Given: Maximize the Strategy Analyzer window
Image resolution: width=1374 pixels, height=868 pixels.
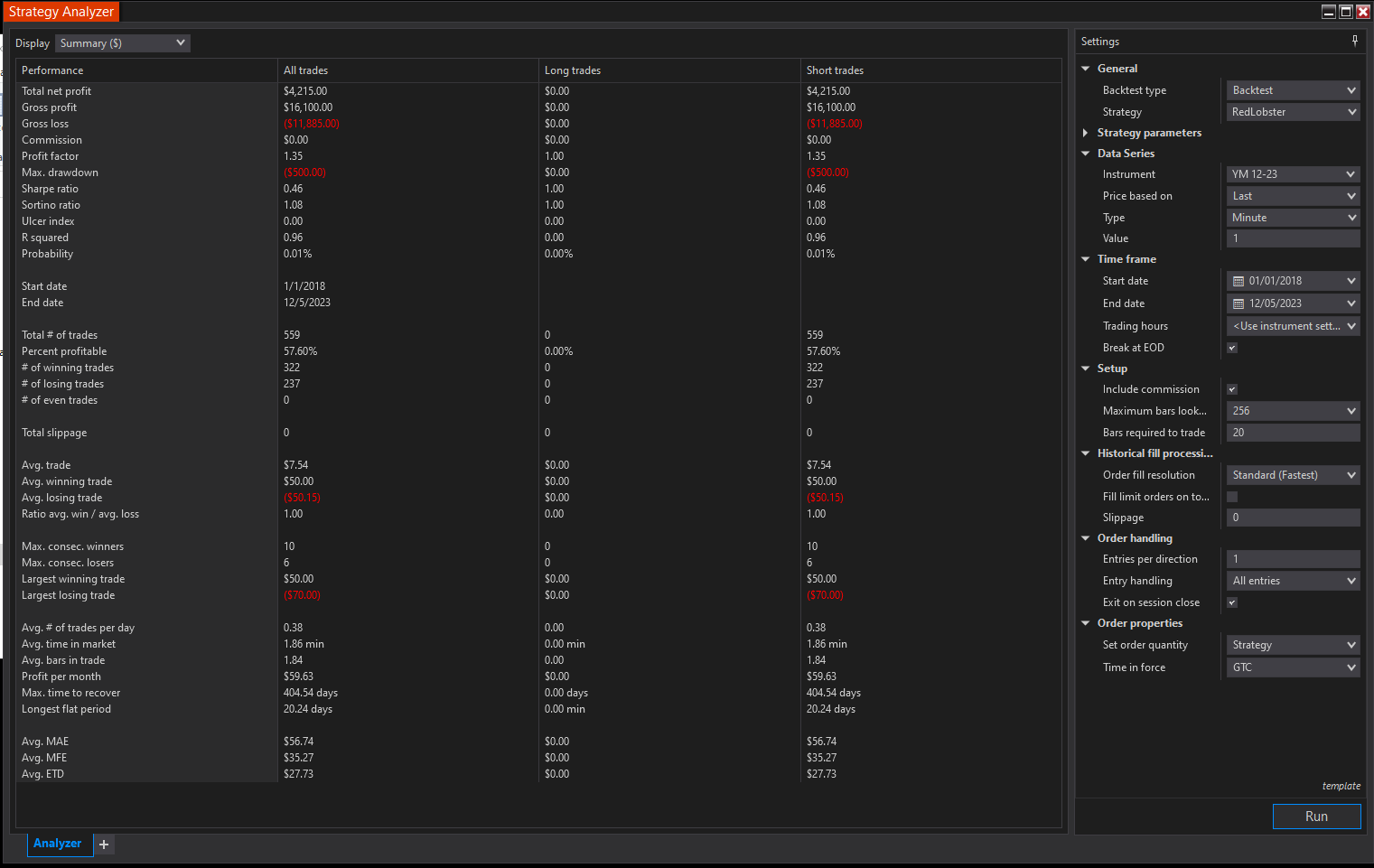Looking at the screenshot, I should 1346,12.
